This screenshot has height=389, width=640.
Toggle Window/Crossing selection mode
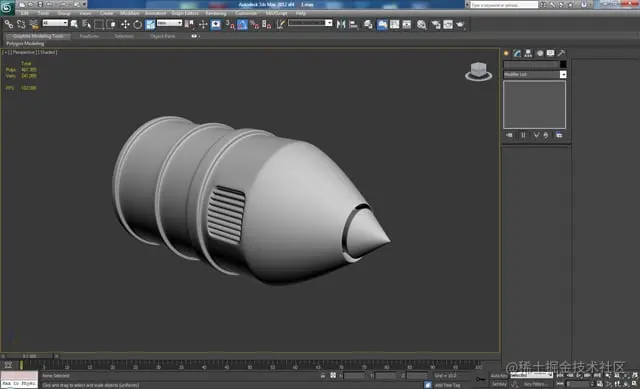[111, 24]
